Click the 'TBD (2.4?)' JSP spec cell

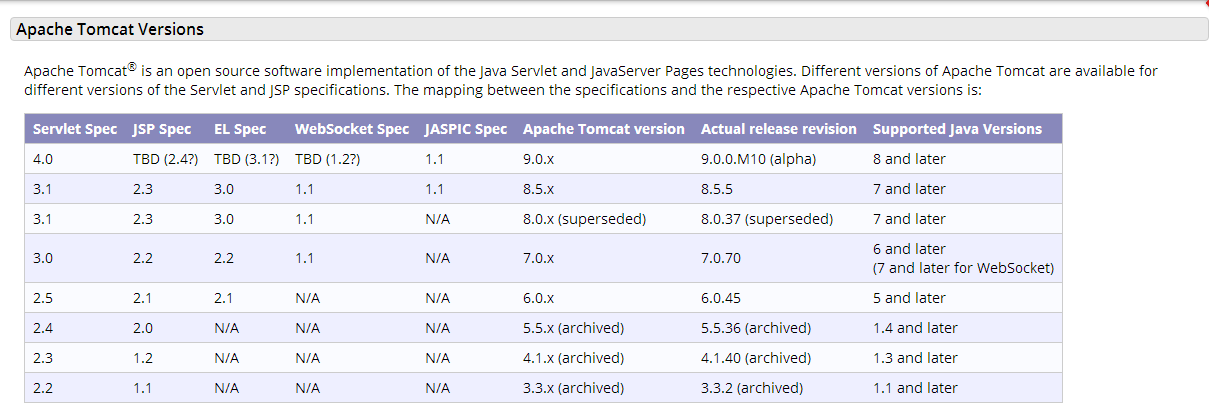tap(166, 159)
